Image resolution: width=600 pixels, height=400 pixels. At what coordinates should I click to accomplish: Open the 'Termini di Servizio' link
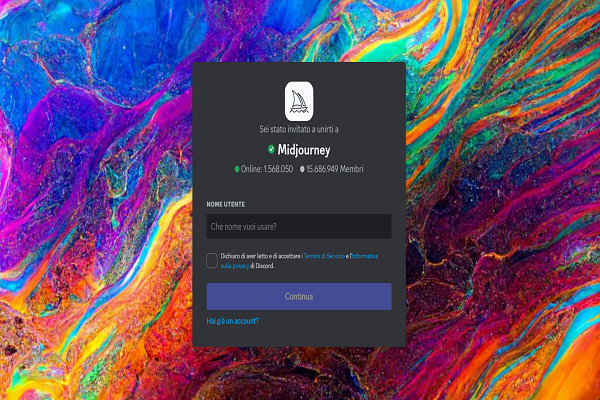324,256
